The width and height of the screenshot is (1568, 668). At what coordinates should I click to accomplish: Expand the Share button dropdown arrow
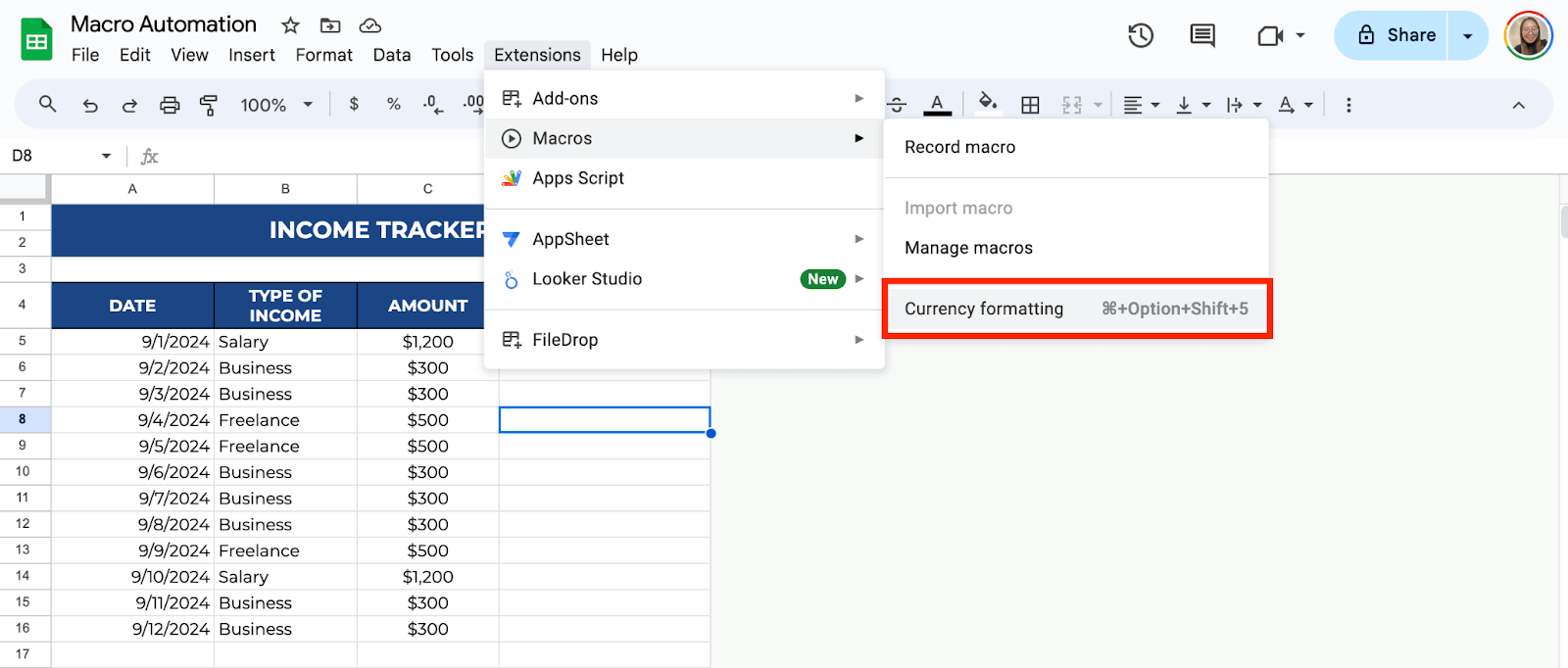[1468, 36]
